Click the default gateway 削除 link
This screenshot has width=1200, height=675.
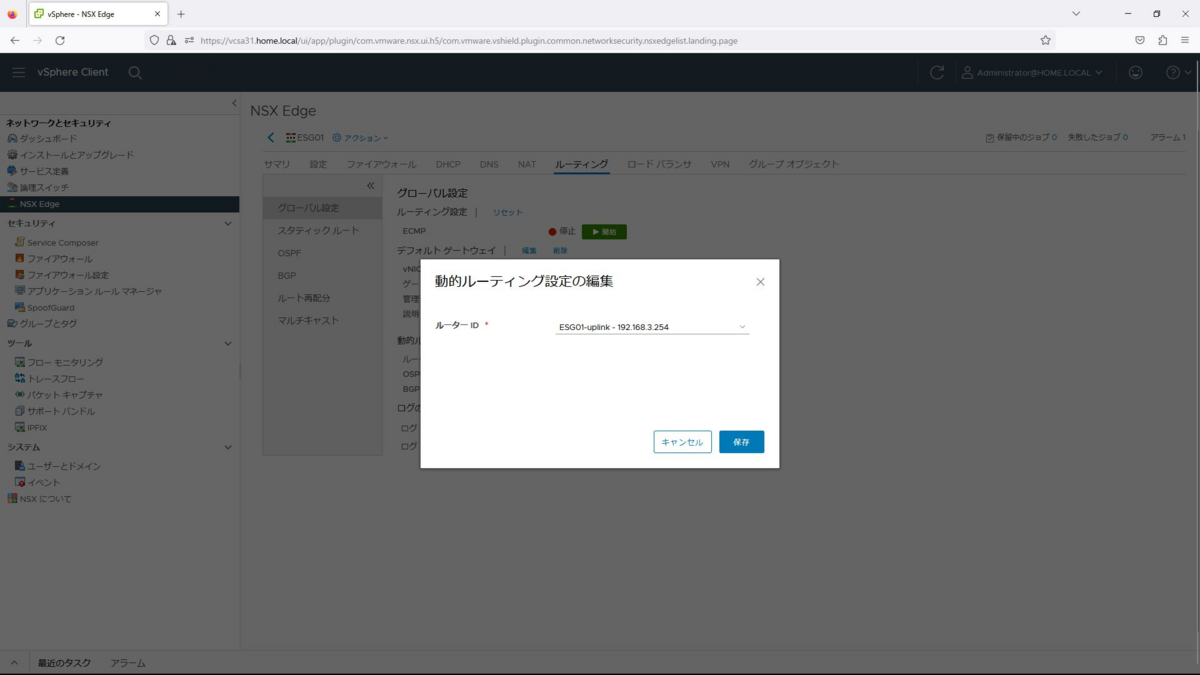point(560,251)
